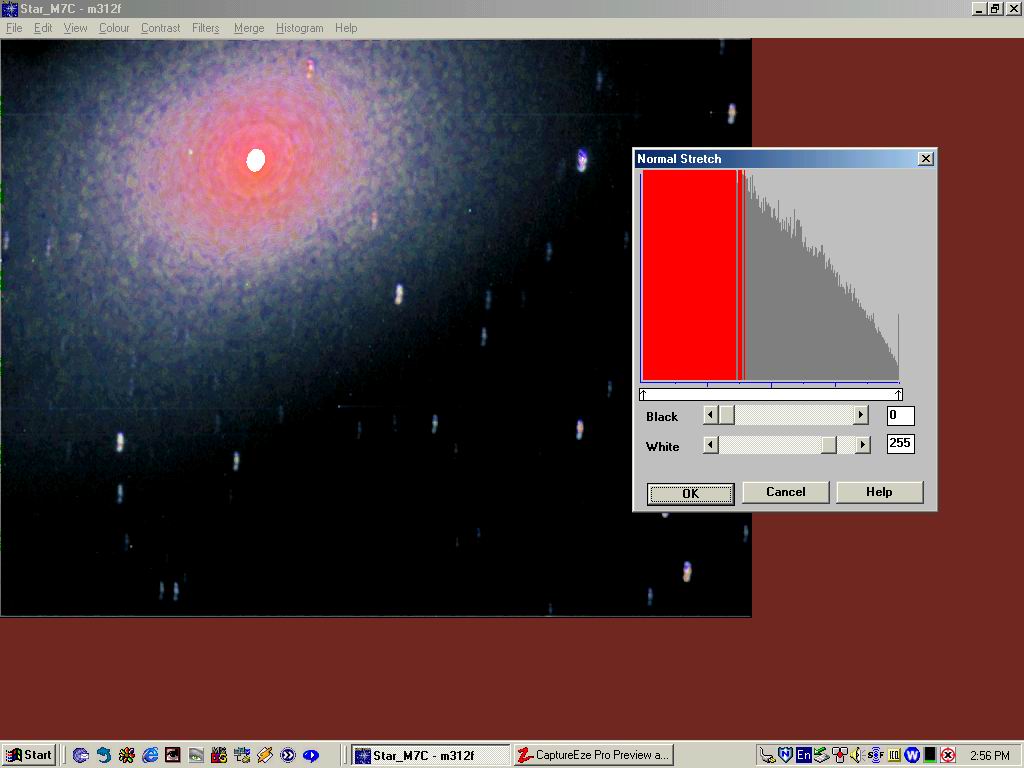Switch to CaptureEze Pro Preview taskbar button

pos(593,756)
